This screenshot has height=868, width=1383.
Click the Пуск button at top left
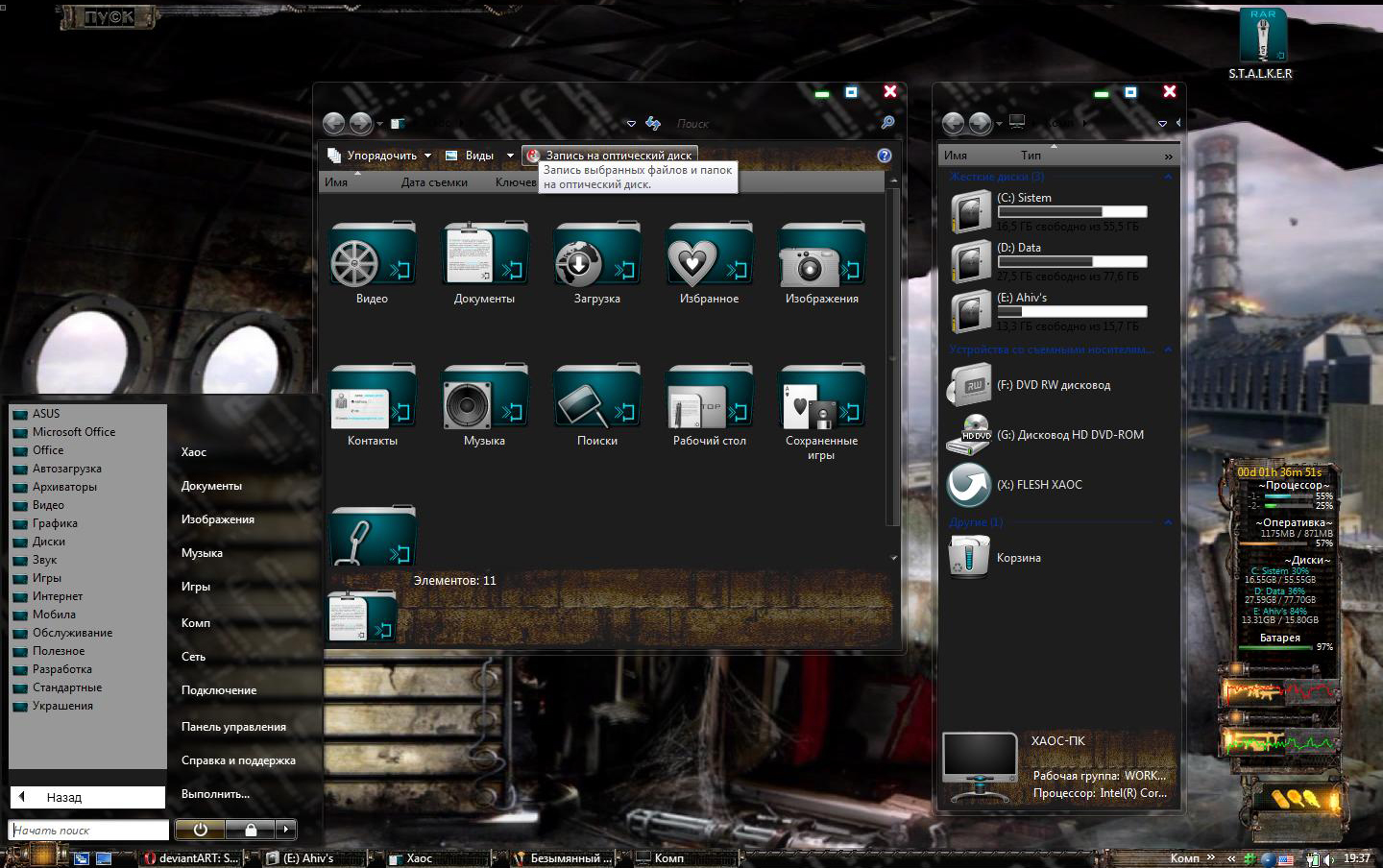coord(109,17)
